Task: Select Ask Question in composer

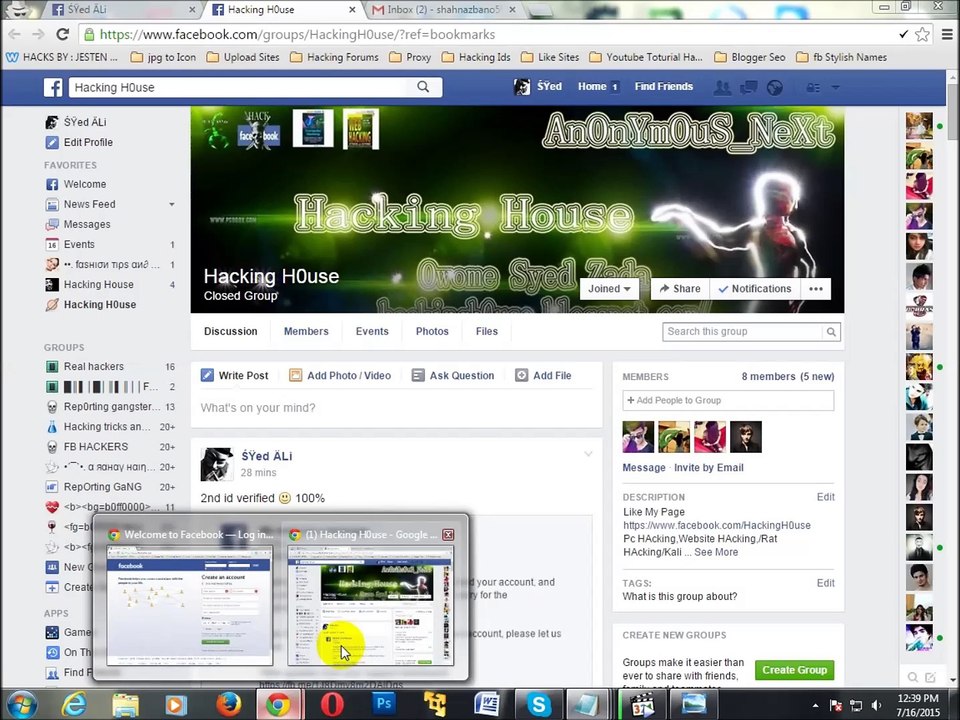Action: coord(452,375)
